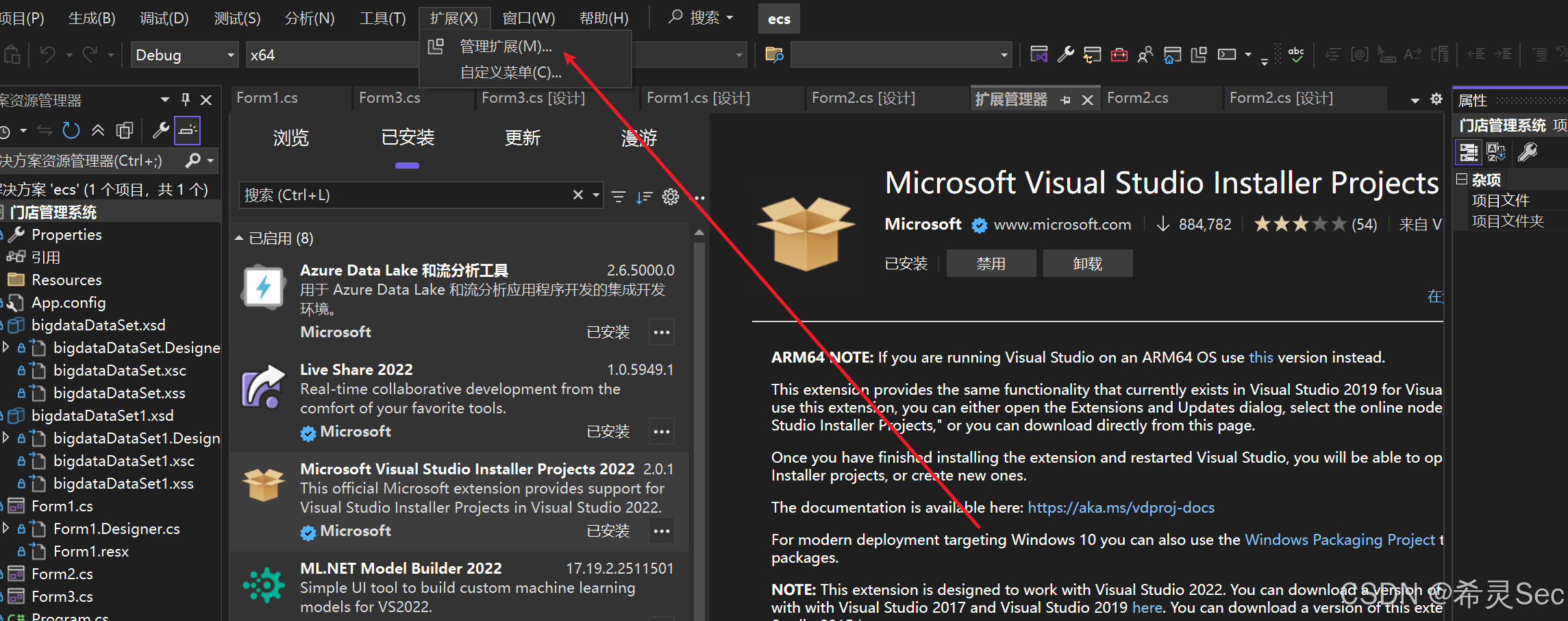1568x621 pixels.
Task: Pin the Solution Explorer panel
Action: point(186,100)
